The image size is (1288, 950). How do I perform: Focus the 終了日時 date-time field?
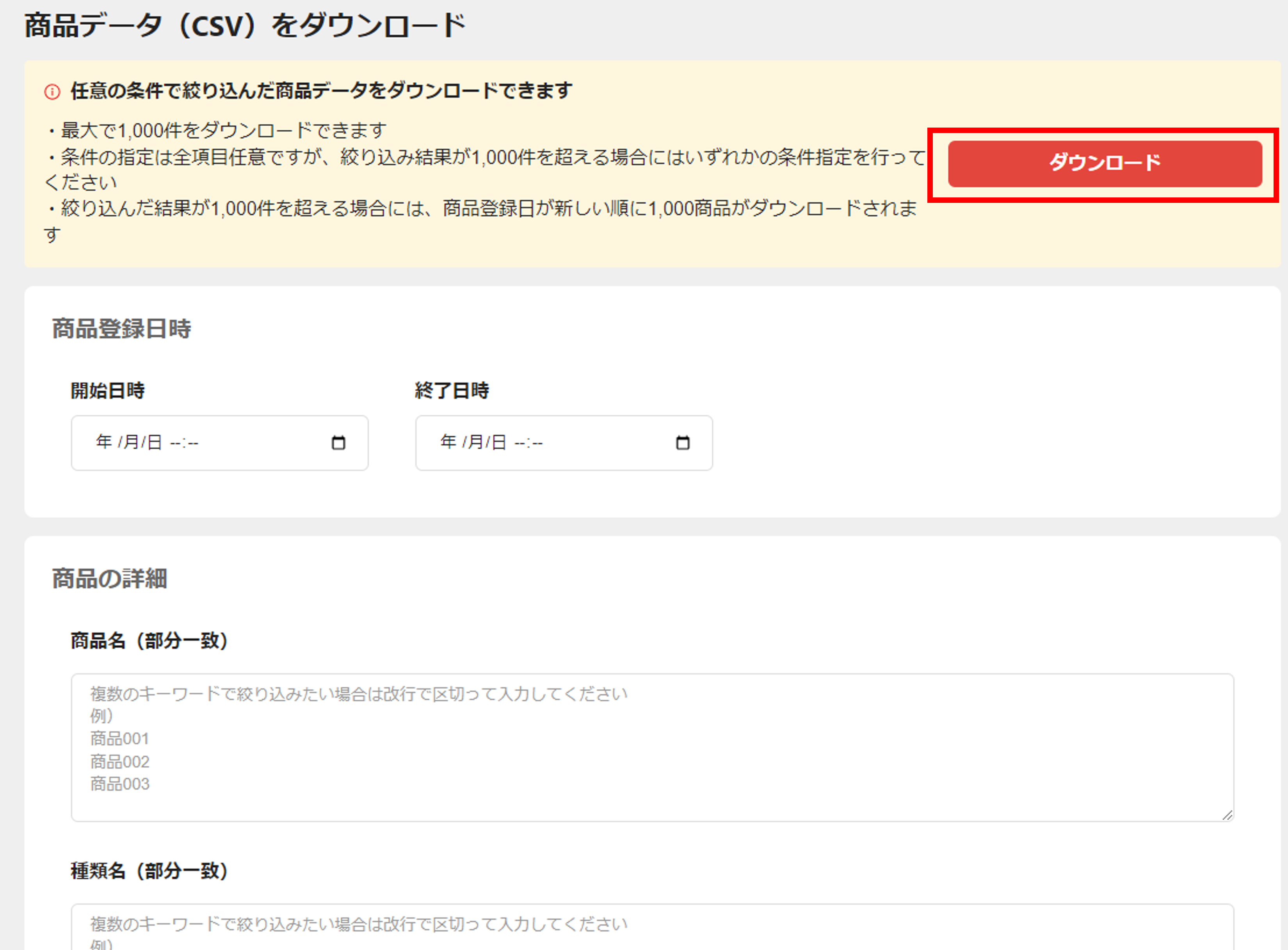[564, 443]
